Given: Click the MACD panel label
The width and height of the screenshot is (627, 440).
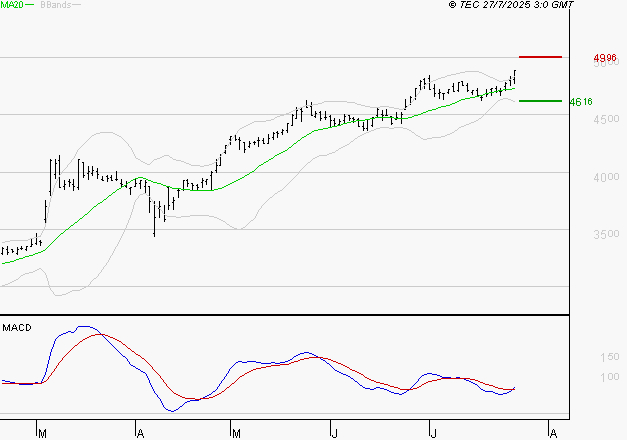Looking at the screenshot, I should pyautogui.click(x=17, y=328).
